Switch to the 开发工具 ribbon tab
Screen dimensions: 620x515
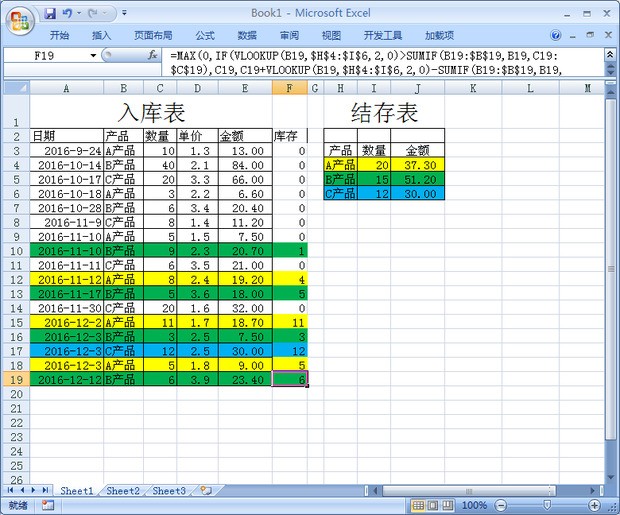pyautogui.click(x=383, y=36)
